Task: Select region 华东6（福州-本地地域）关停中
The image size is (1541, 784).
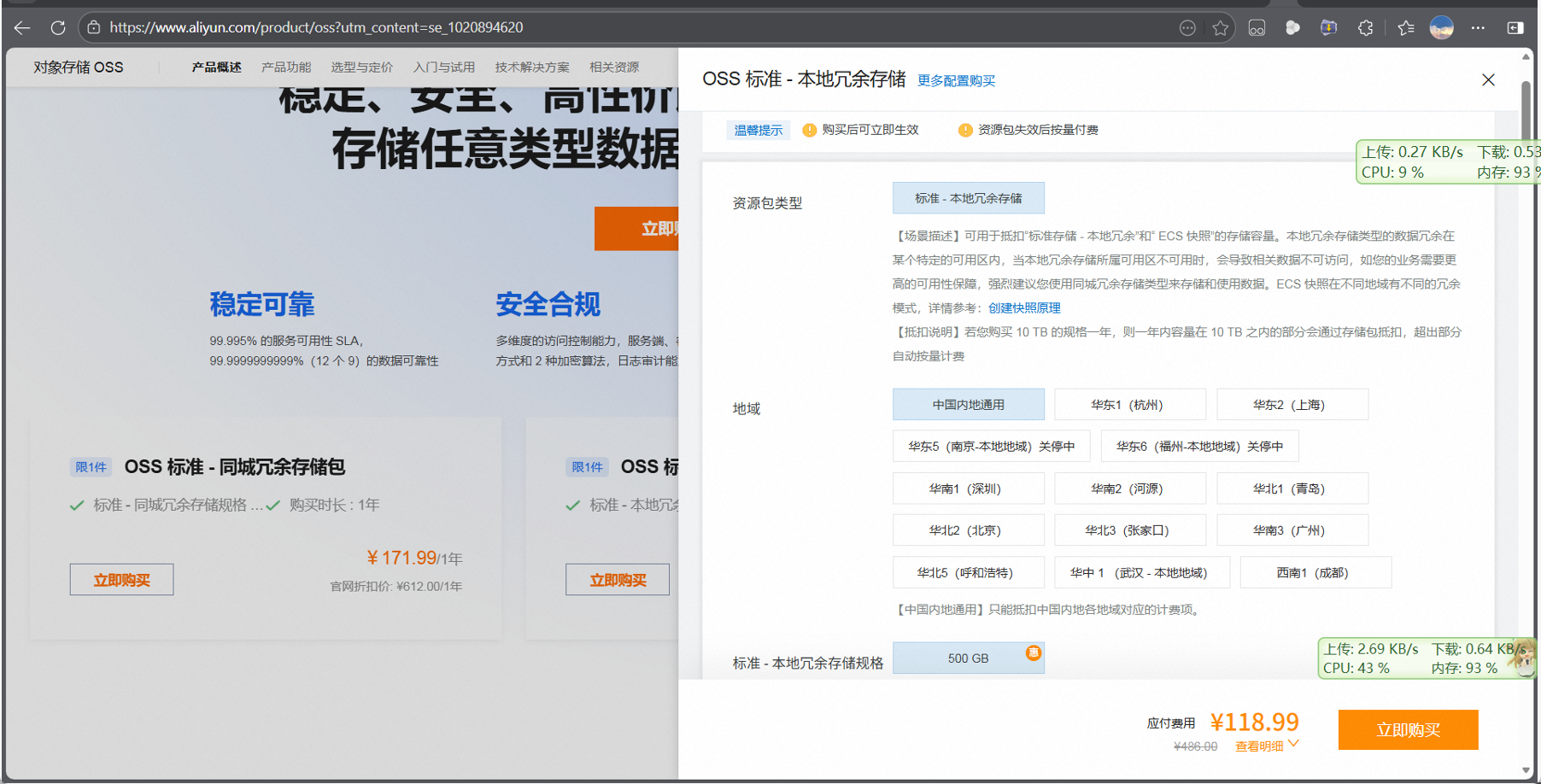Action: pos(1200,447)
